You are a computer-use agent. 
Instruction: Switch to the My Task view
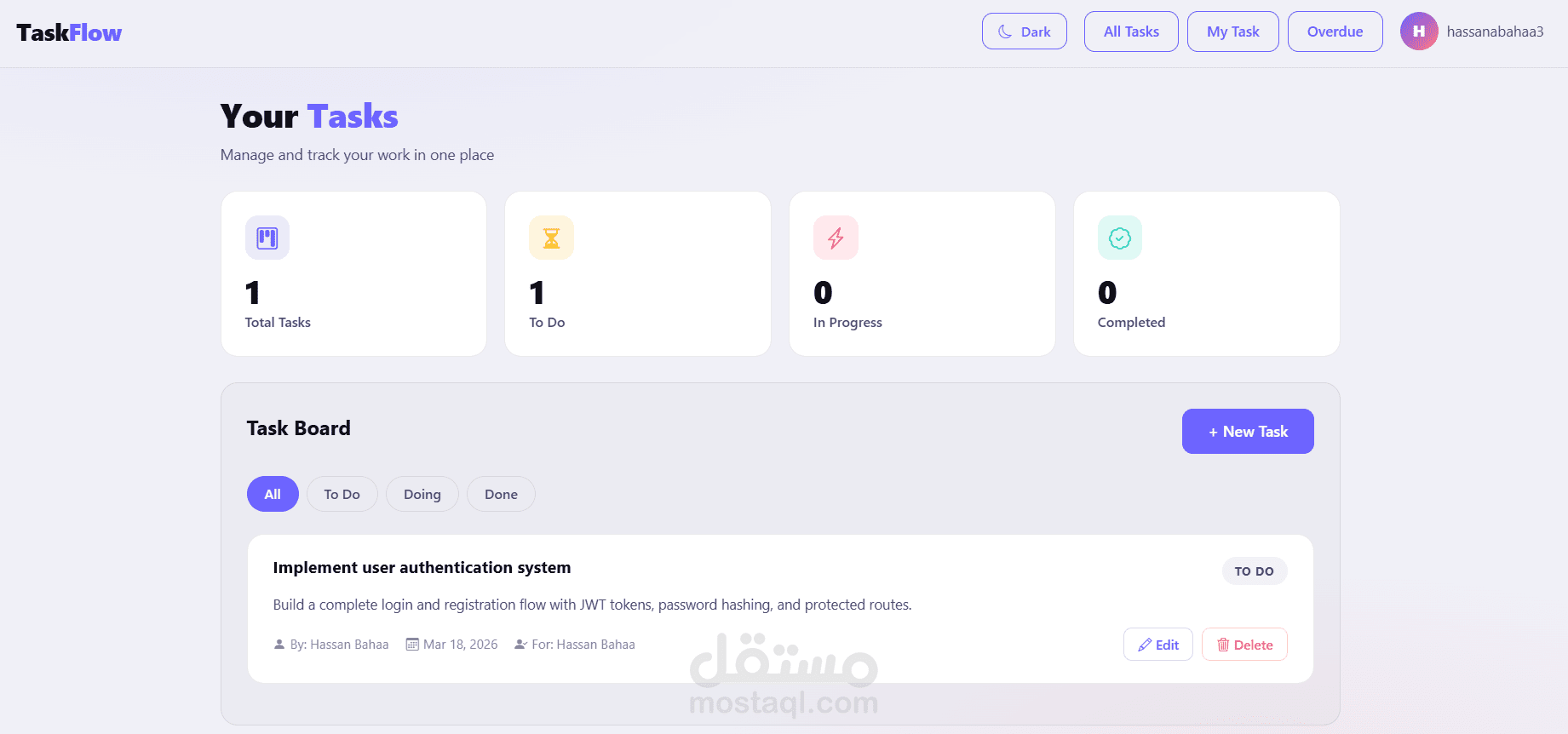coord(1232,31)
